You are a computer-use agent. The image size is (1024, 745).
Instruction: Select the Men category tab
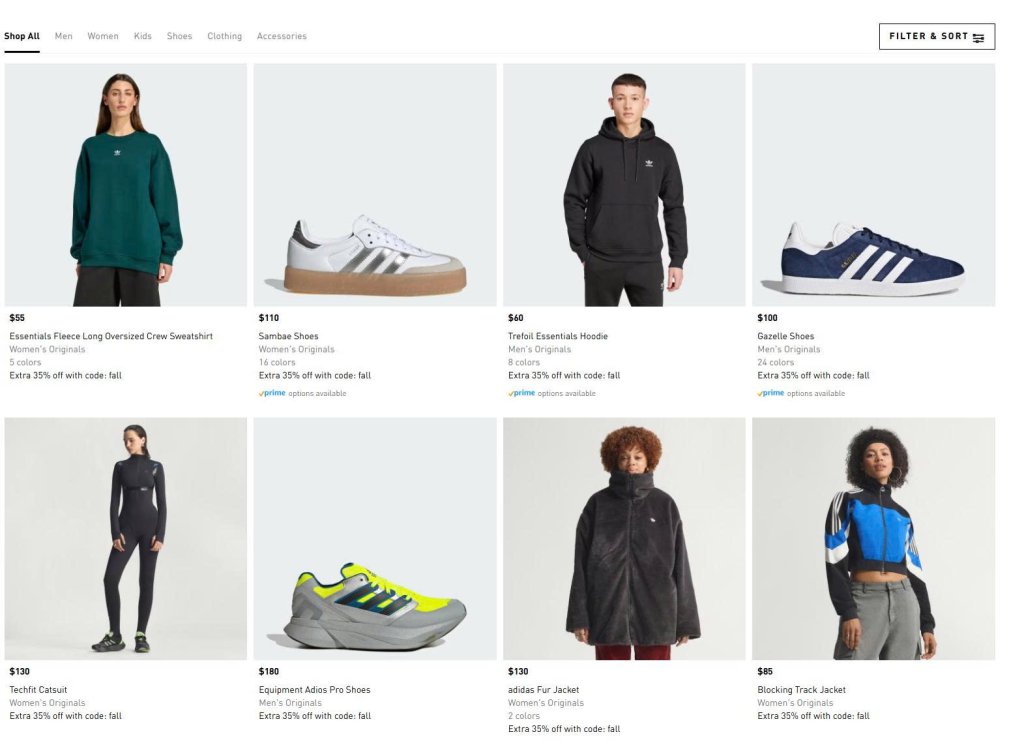pos(64,36)
